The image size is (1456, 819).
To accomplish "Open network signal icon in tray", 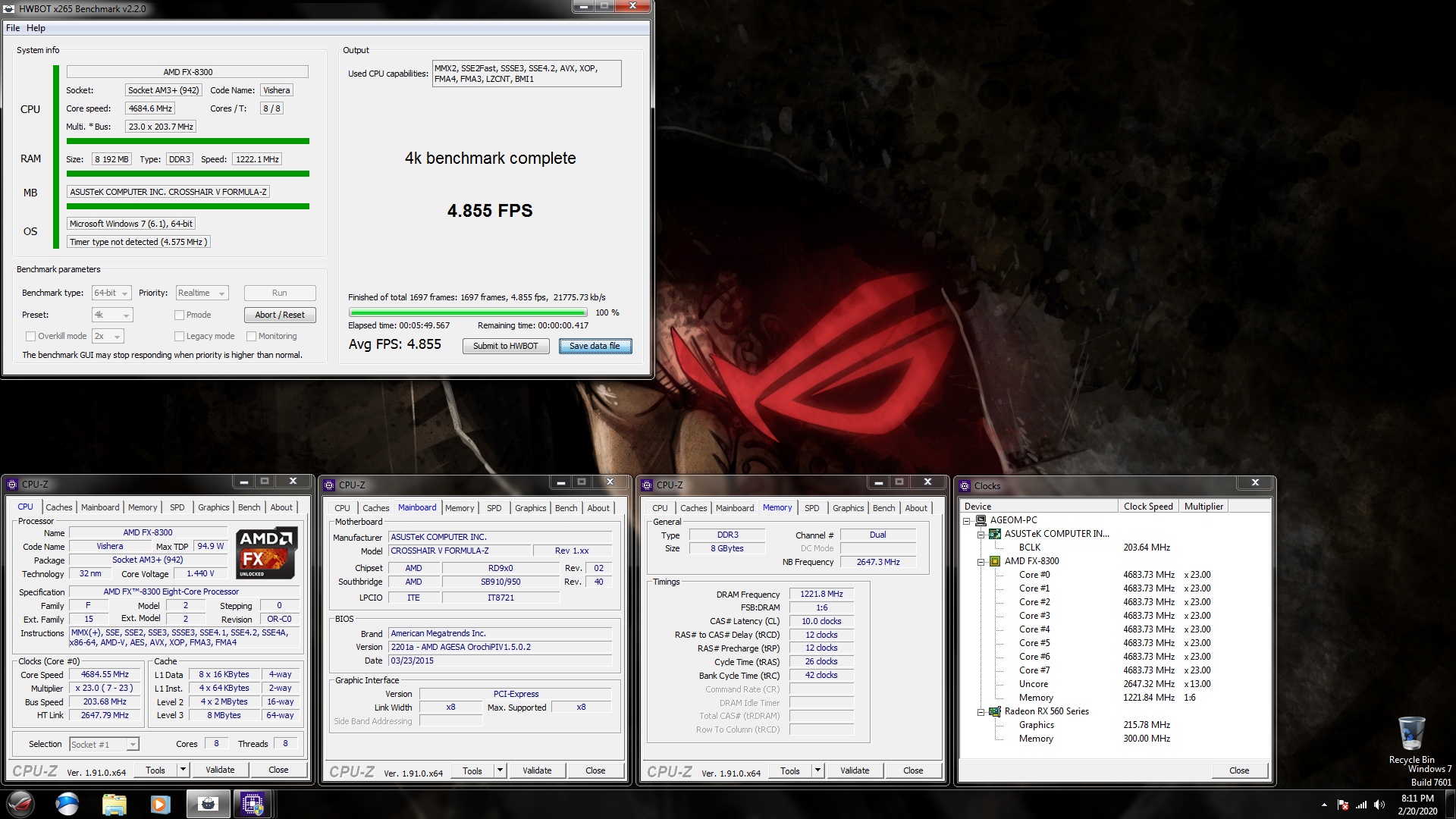I will 1361,805.
